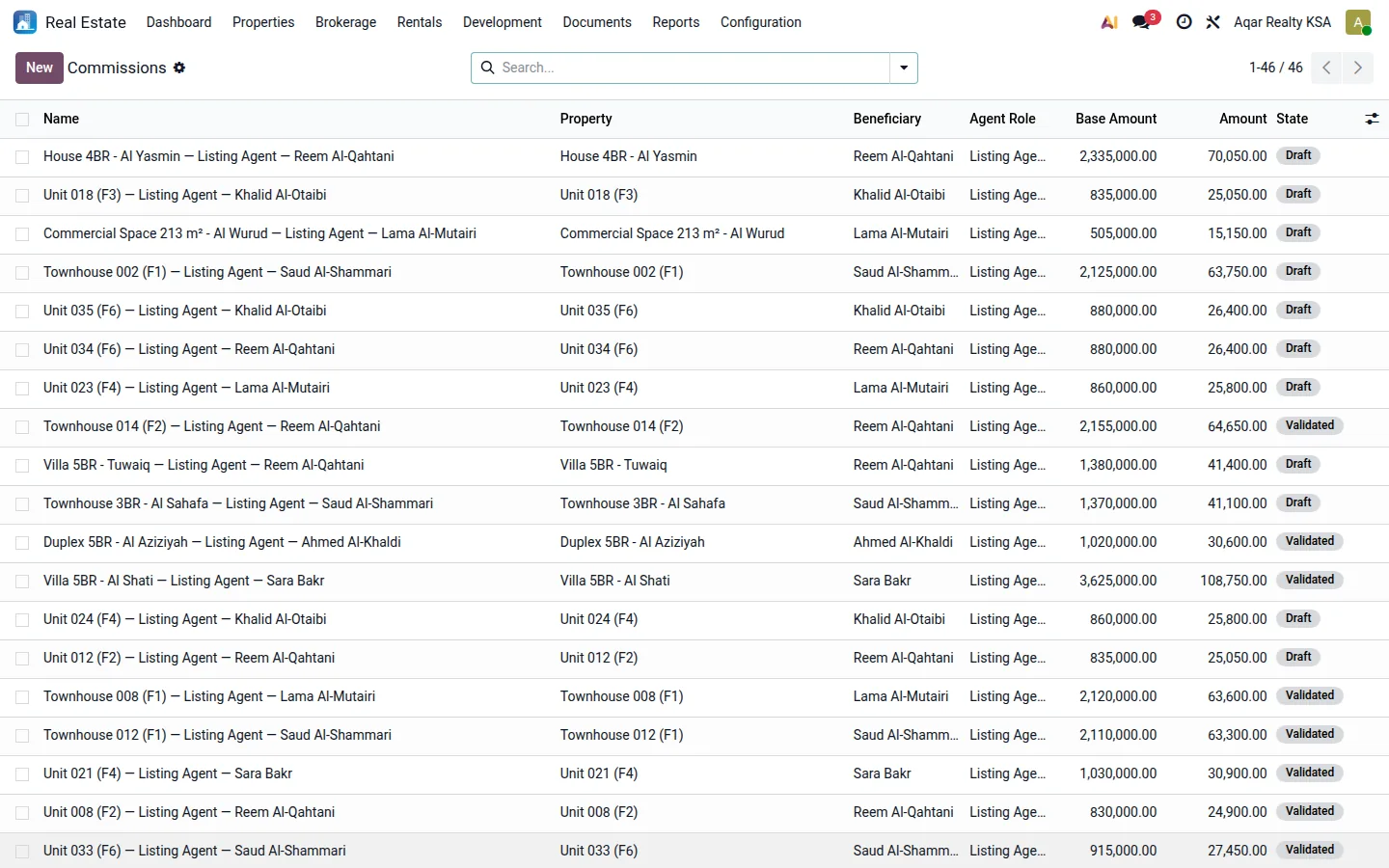This screenshot has width=1389, height=868.
Task: Sort by the Name column header
Action: 61,119
